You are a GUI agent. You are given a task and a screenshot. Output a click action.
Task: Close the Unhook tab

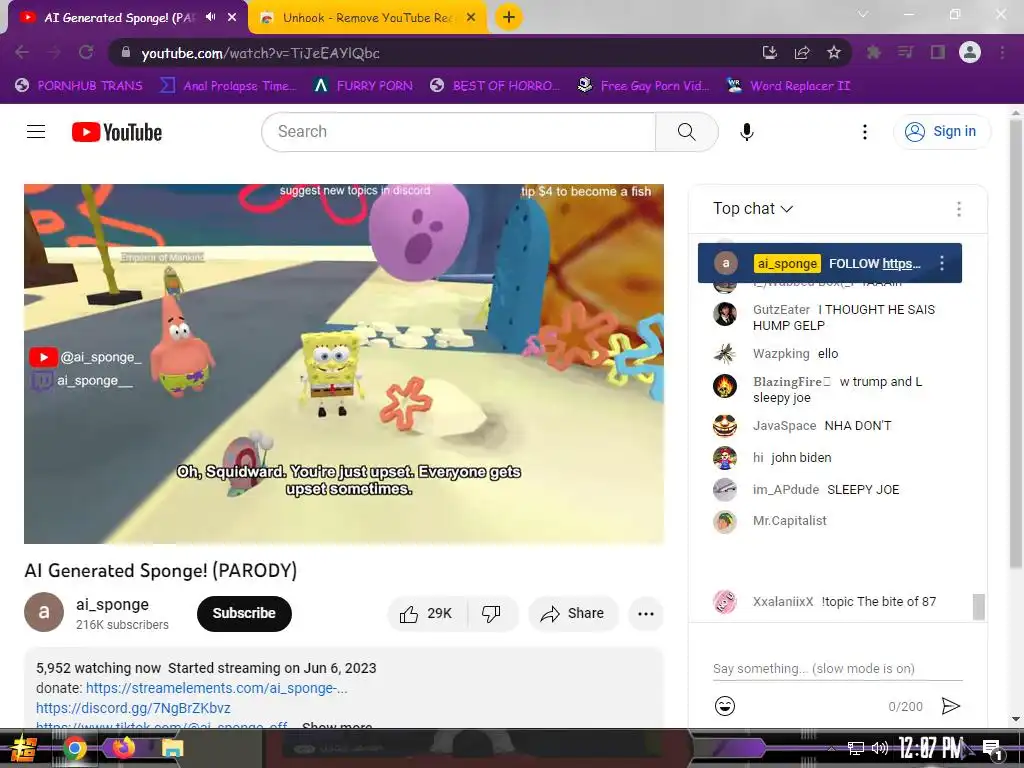pos(471,17)
